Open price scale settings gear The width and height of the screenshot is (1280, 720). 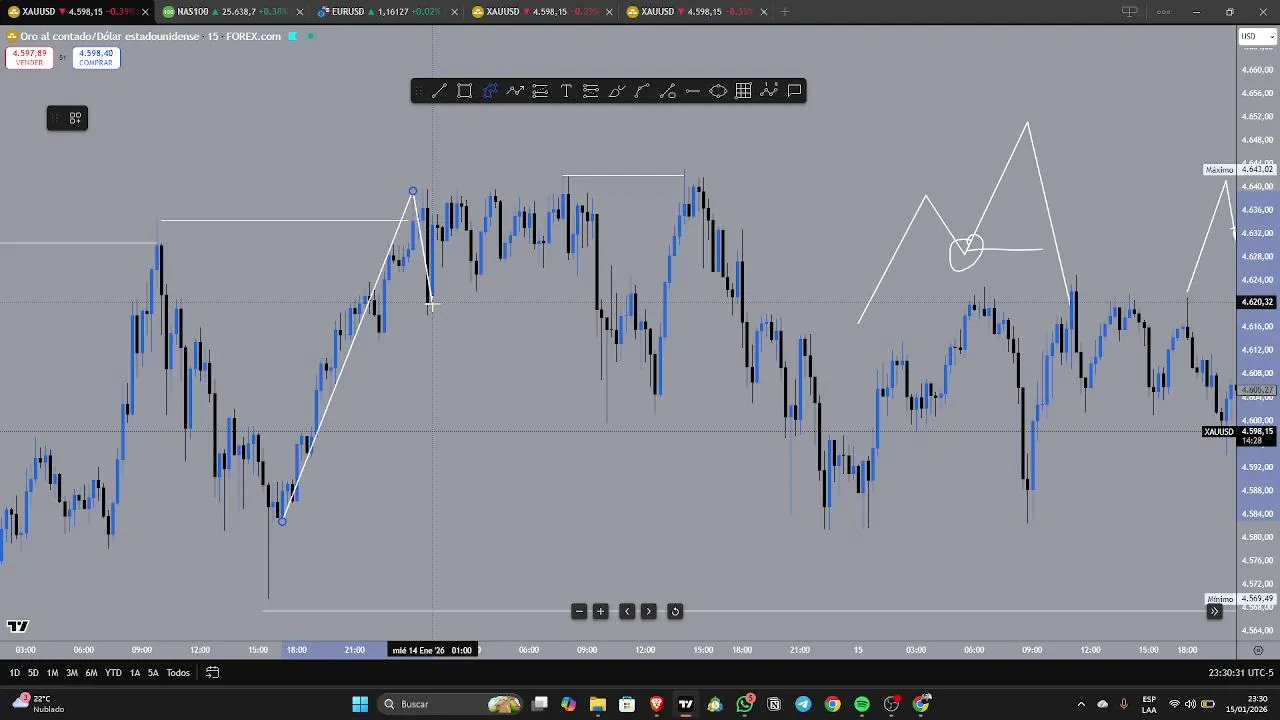[1258, 650]
